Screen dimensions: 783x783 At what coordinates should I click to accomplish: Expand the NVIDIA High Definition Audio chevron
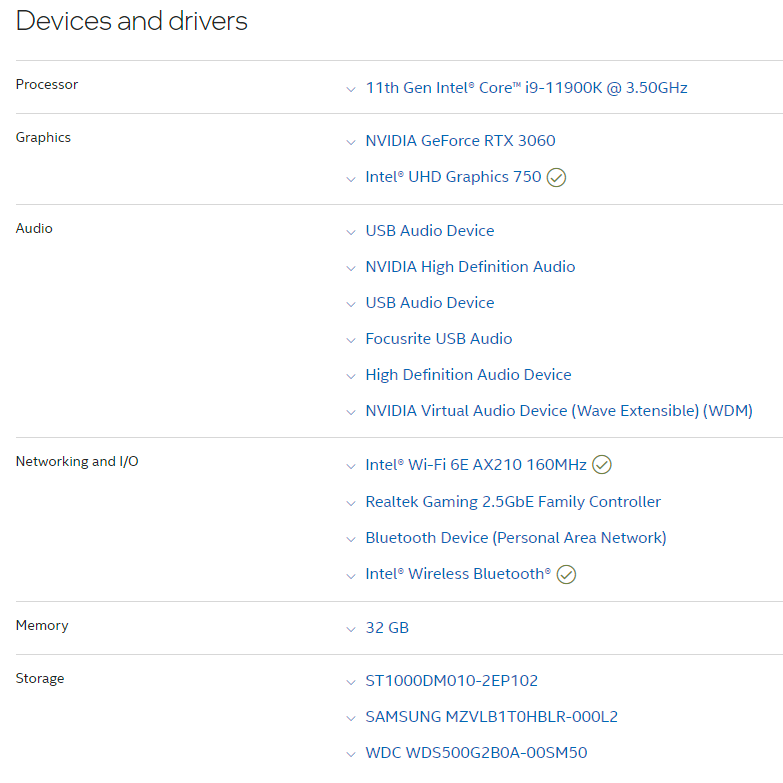click(x=351, y=269)
